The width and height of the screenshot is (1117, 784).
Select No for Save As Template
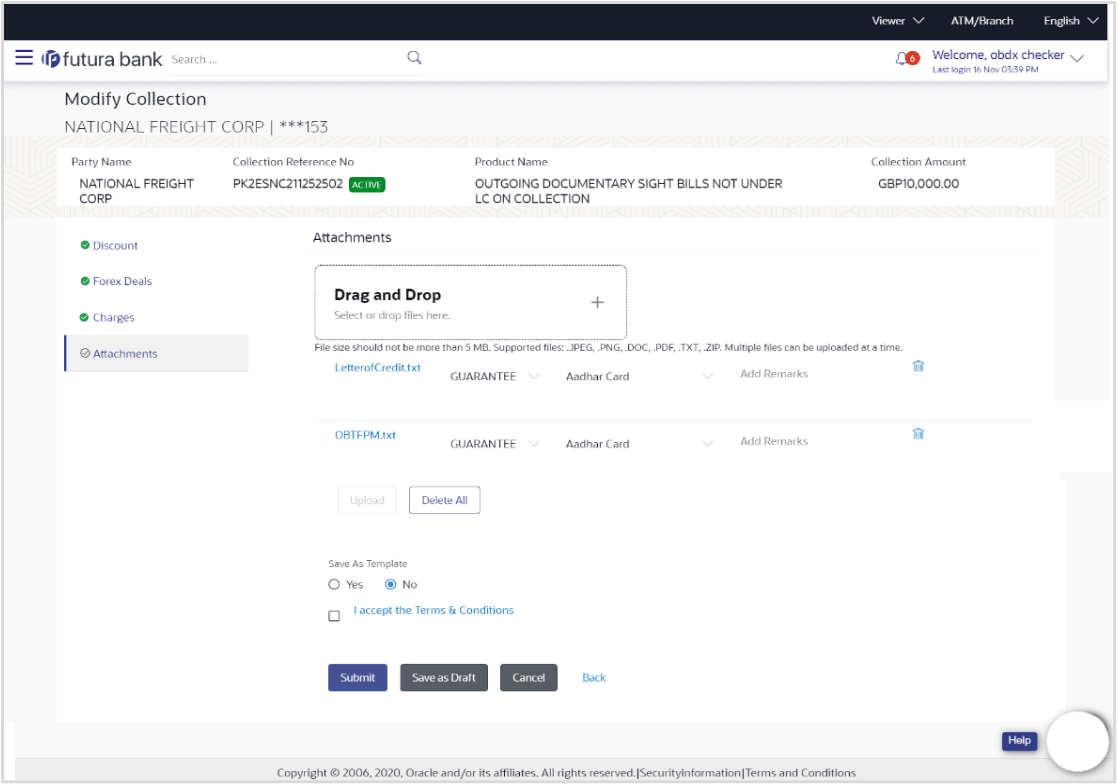[x=391, y=585]
